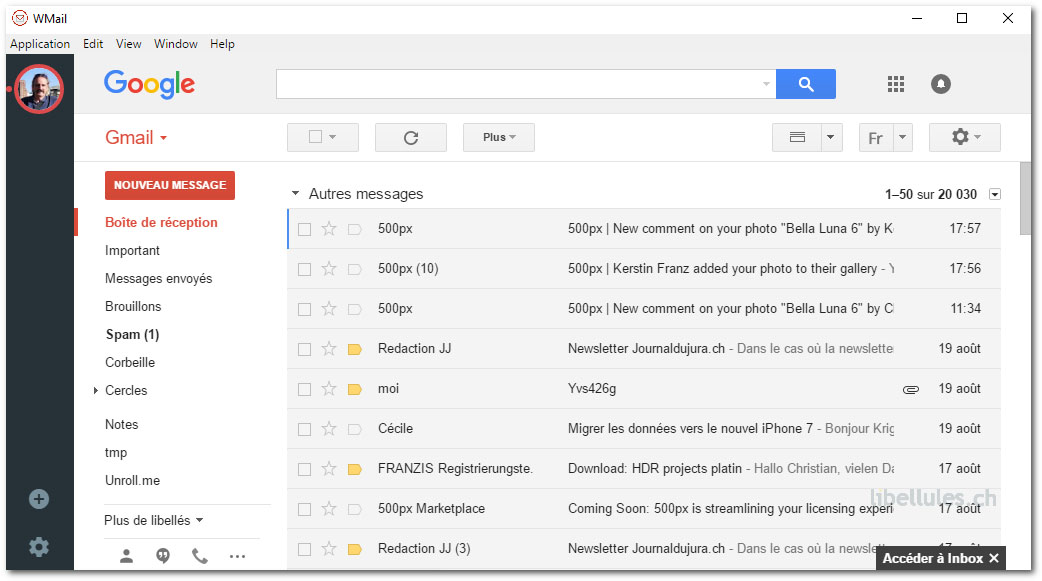Click NOUVEAU MESSAGE to compose
This screenshot has width=1042, height=581.
coord(170,185)
